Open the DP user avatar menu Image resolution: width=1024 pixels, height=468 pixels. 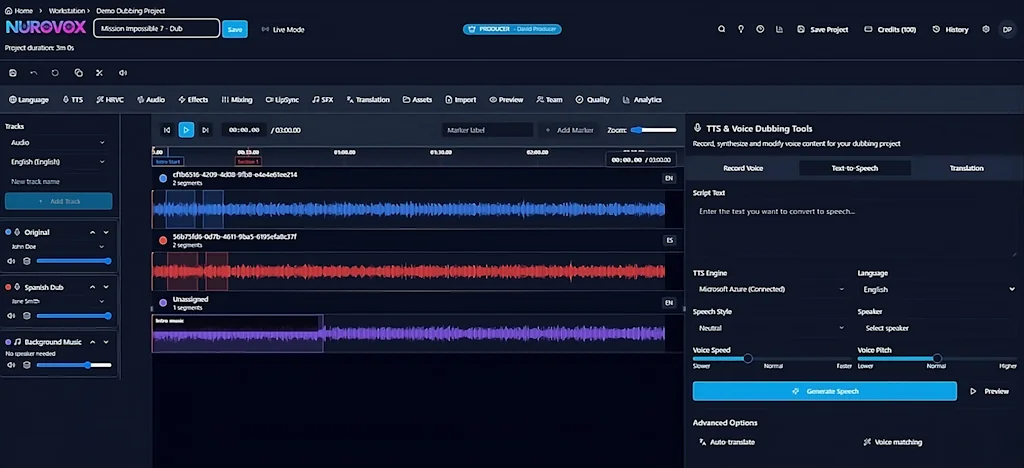(x=1006, y=29)
